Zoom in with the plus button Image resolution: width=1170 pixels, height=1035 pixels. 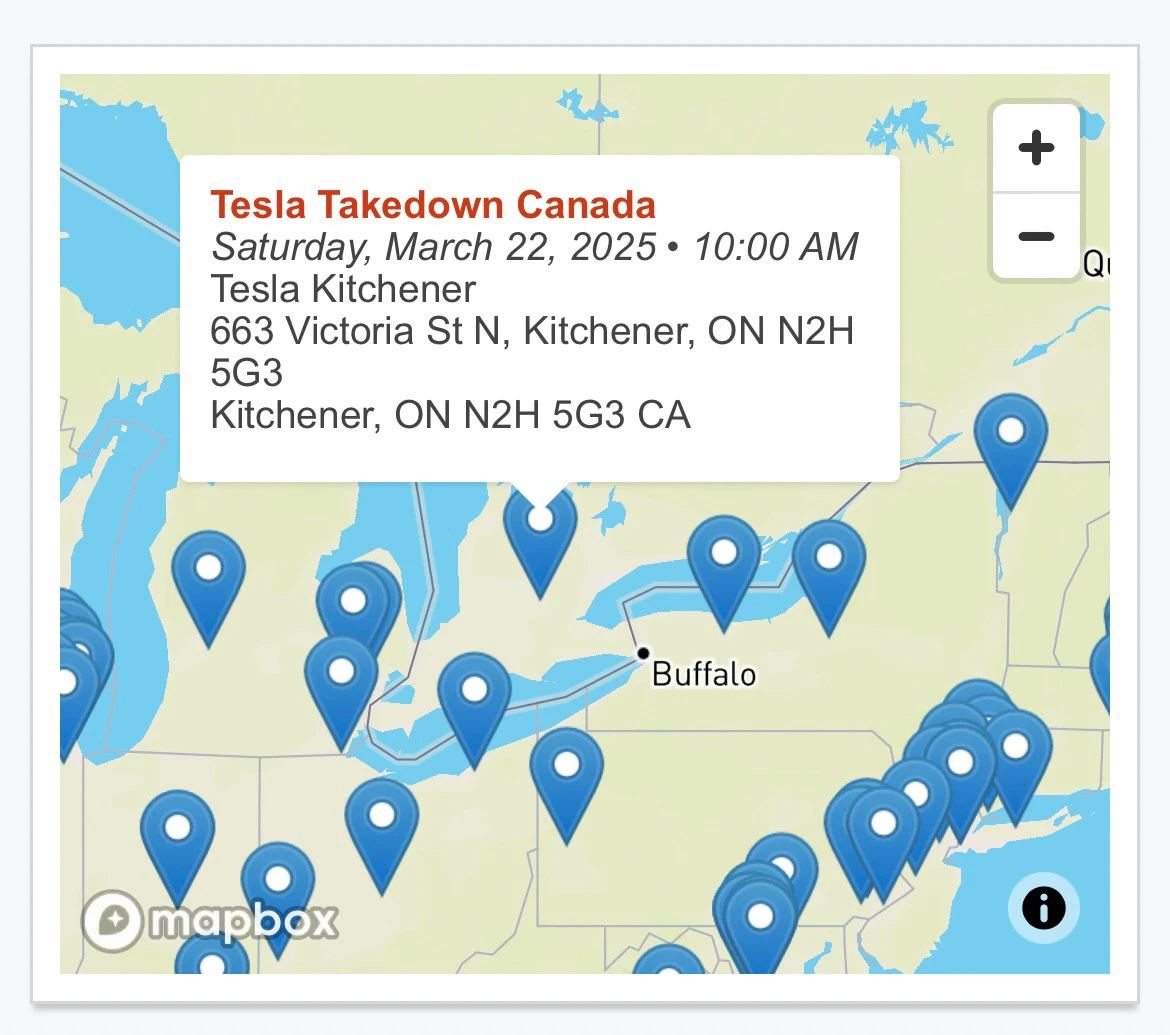1036,148
